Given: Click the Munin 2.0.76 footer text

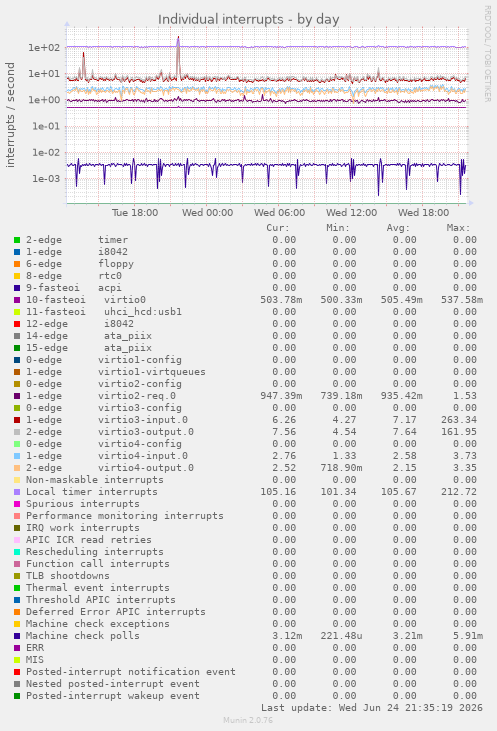Looking at the screenshot, I should point(248,720).
